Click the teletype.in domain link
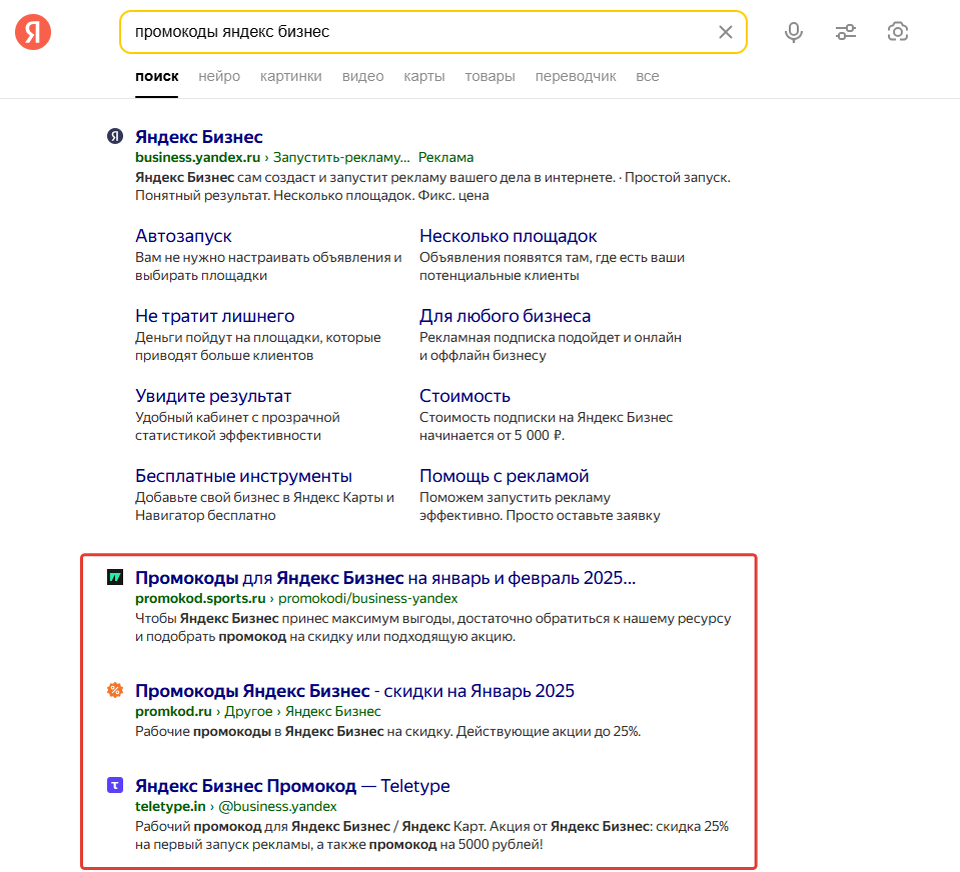960x872 pixels. tap(170, 806)
